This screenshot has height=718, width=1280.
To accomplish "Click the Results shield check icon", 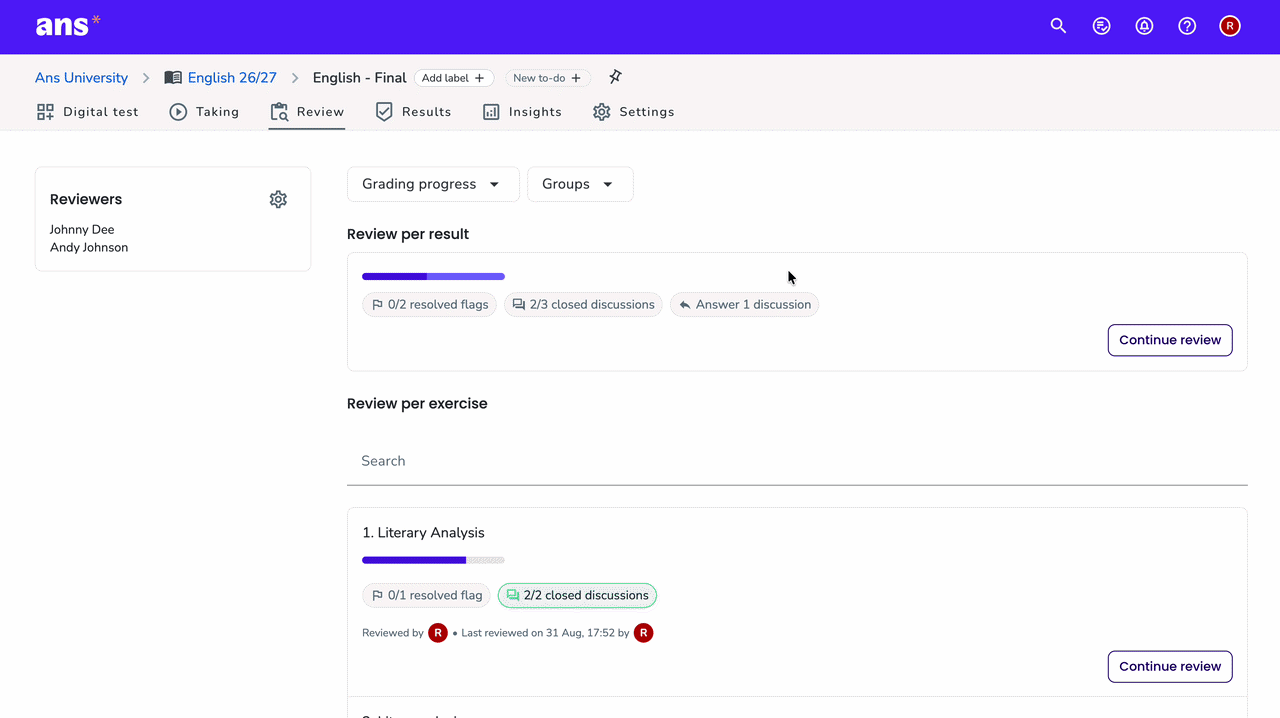I will pyautogui.click(x=384, y=112).
